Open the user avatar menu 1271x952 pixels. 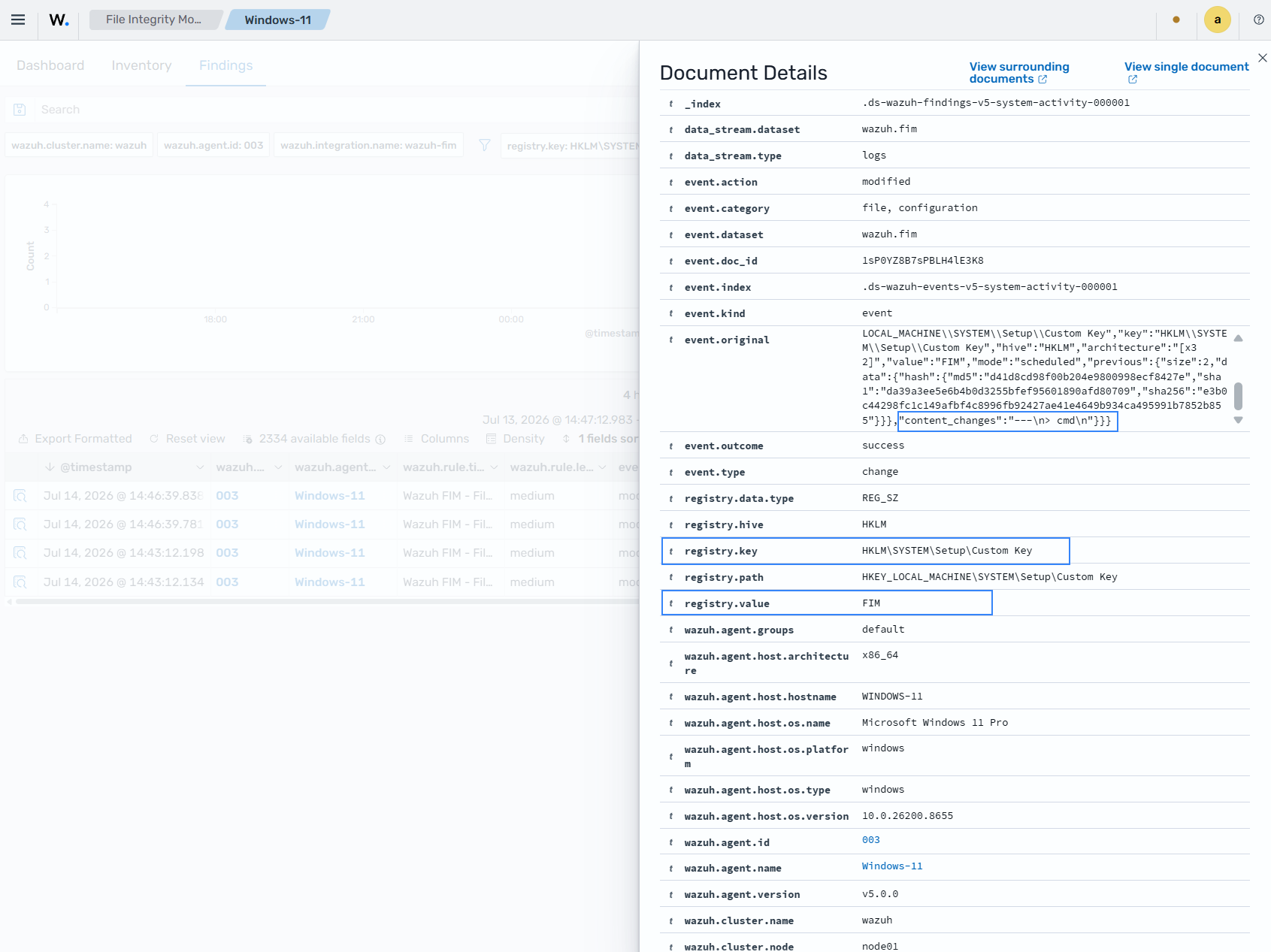click(1218, 20)
